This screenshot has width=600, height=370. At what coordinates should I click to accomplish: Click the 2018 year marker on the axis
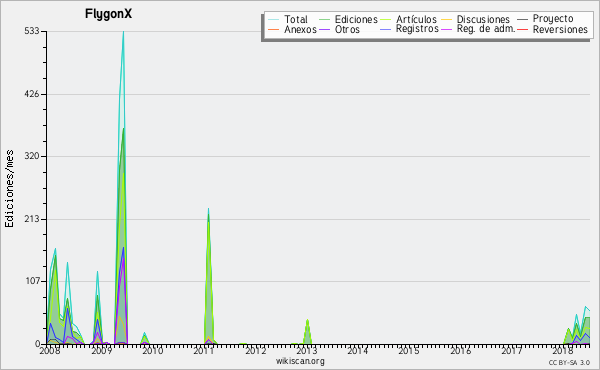563,351
